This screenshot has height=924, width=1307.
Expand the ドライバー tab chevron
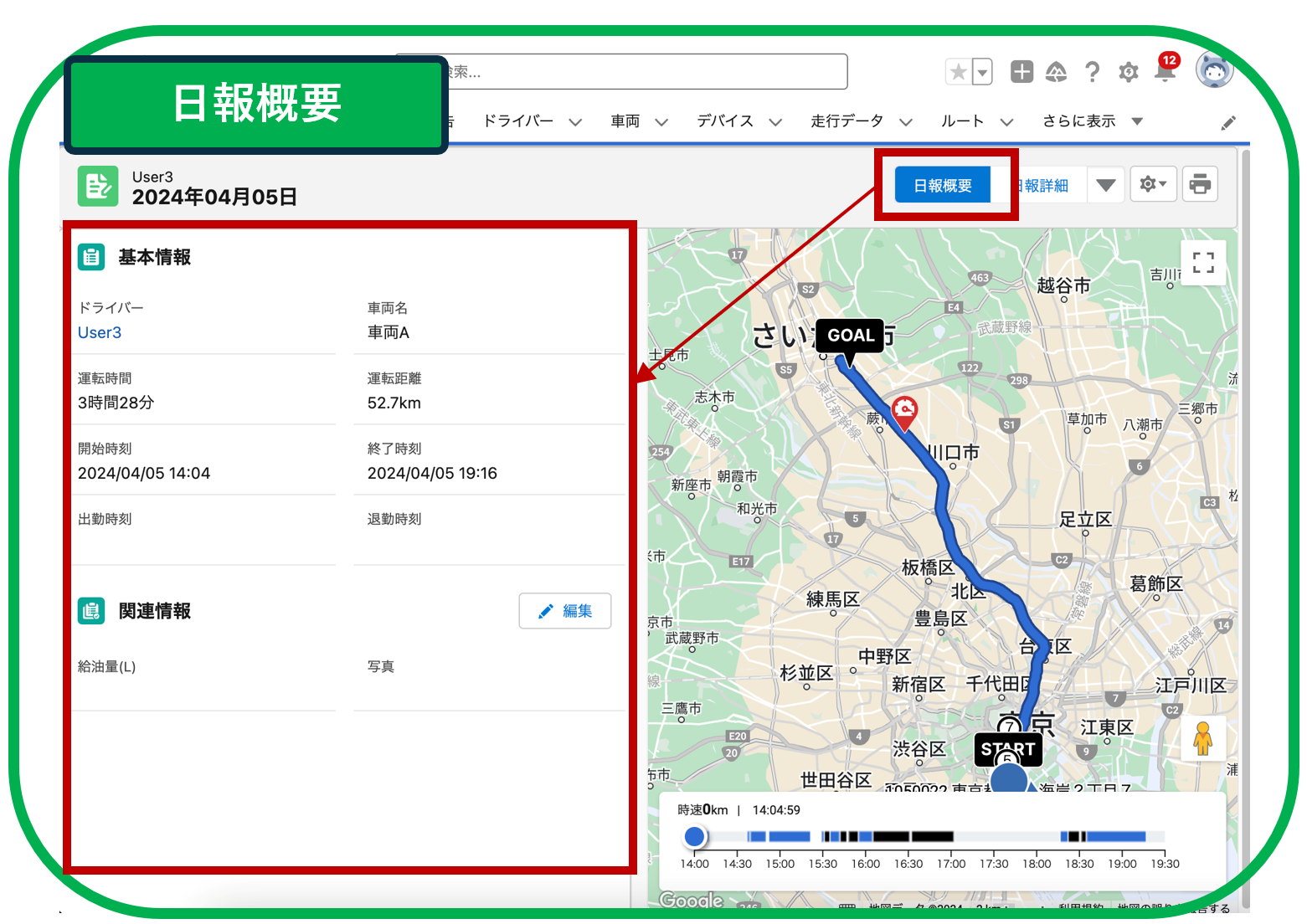[x=575, y=122]
